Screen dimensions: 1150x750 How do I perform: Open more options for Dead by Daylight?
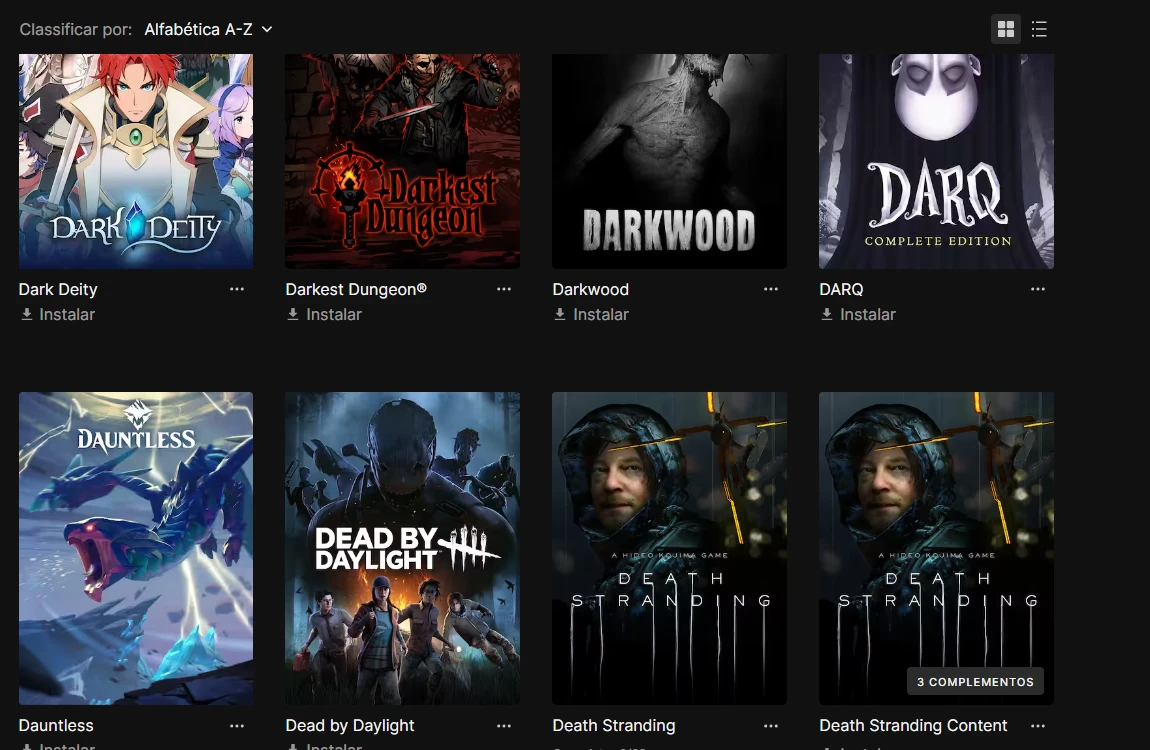click(x=503, y=726)
